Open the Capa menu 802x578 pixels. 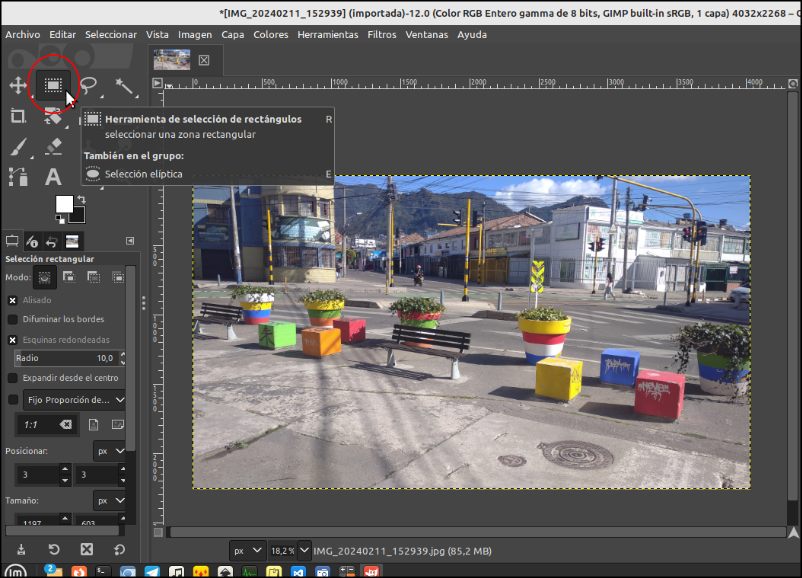[x=233, y=35]
